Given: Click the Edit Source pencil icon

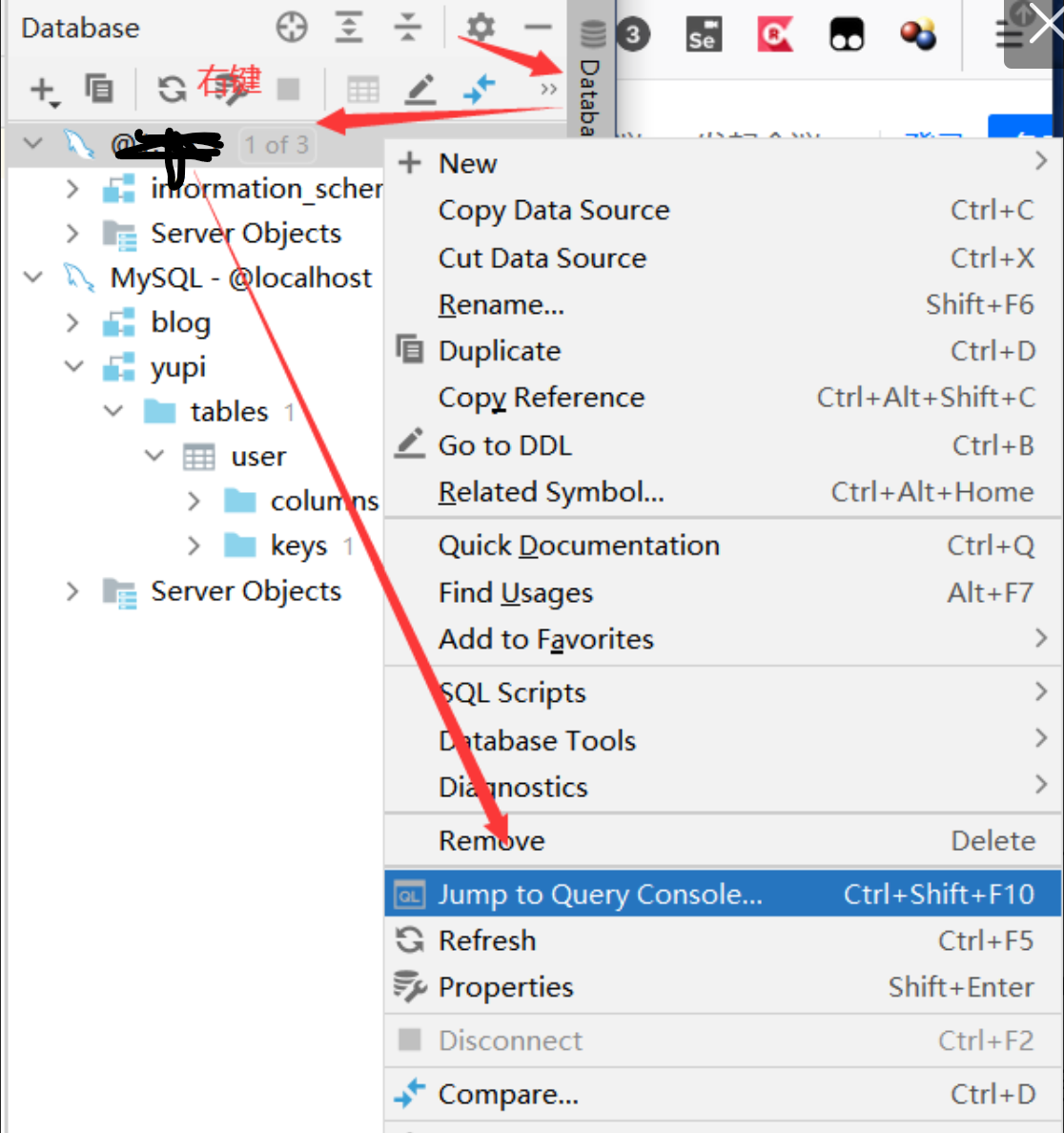Looking at the screenshot, I should point(420,90).
